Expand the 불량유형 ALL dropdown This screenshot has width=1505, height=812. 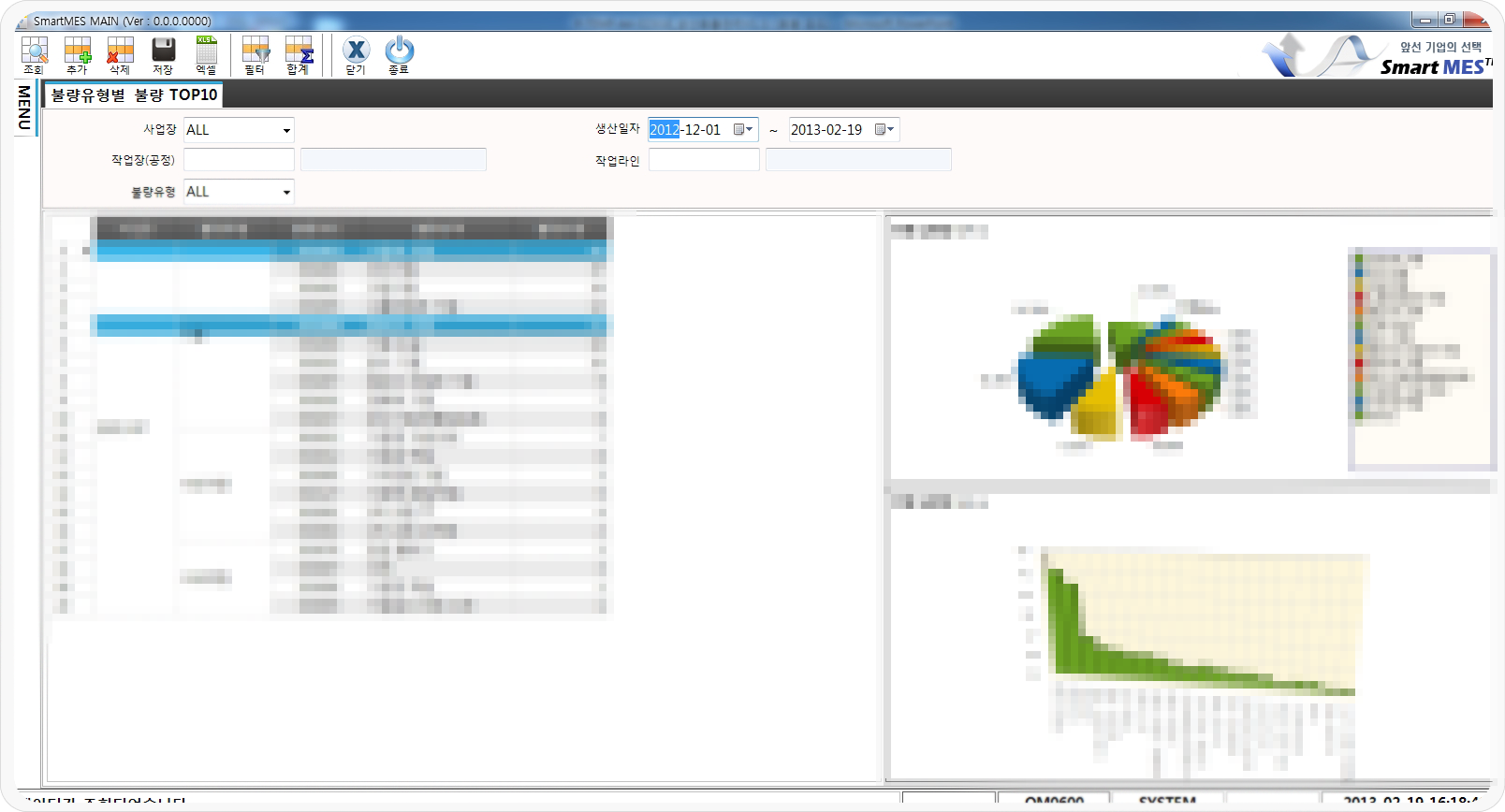tap(286, 193)
